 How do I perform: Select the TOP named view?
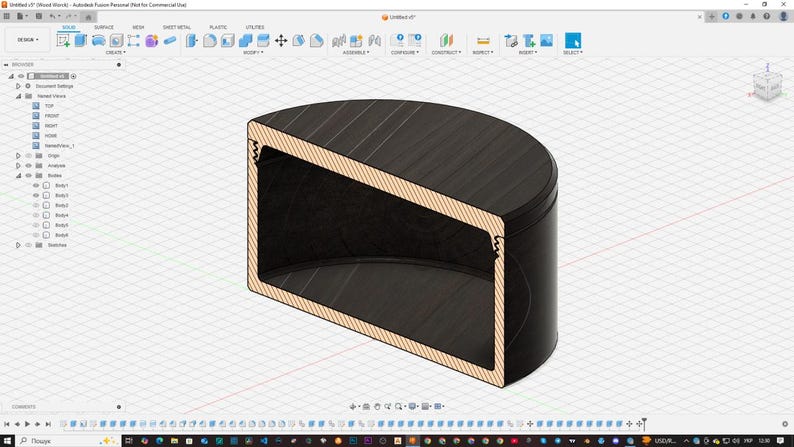(49, 106)
